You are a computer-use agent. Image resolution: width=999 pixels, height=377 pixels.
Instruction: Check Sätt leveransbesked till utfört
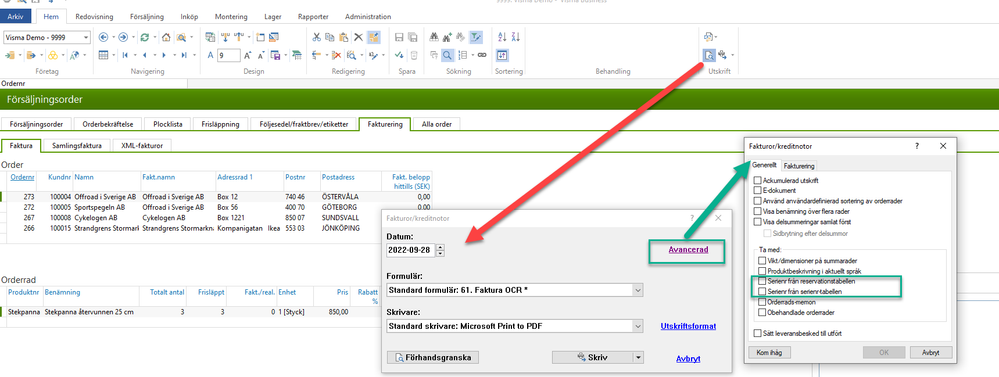point(757,333)
